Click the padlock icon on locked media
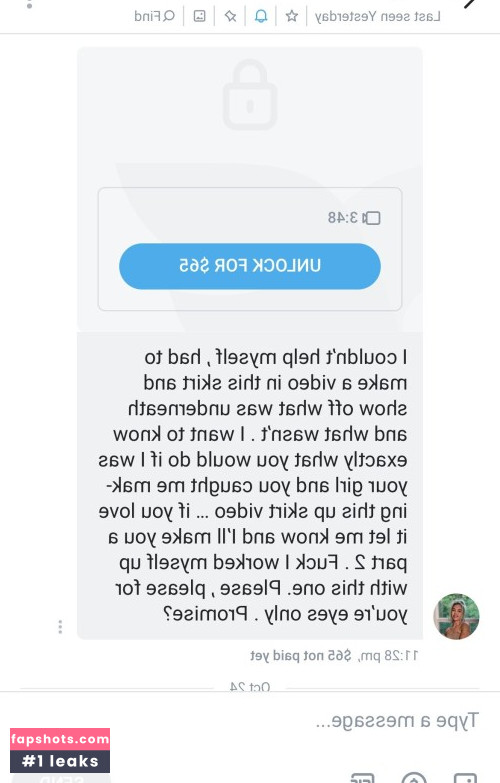Viewport: 500px width, 783px height. (x=250, y=95)
